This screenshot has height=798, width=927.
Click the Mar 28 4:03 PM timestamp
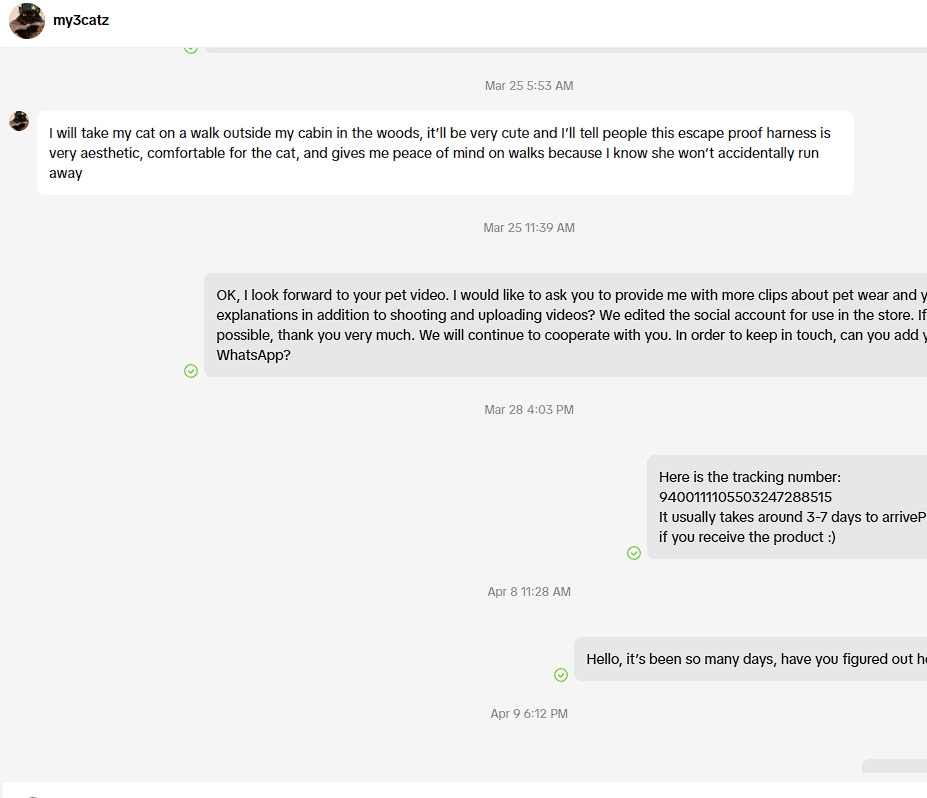point(529,410)
